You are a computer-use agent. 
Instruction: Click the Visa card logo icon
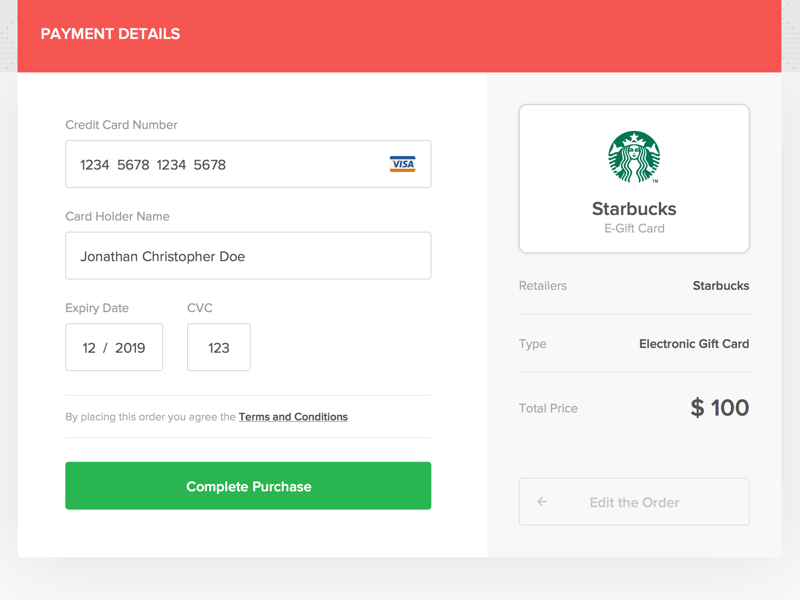[x=402, y=164]
